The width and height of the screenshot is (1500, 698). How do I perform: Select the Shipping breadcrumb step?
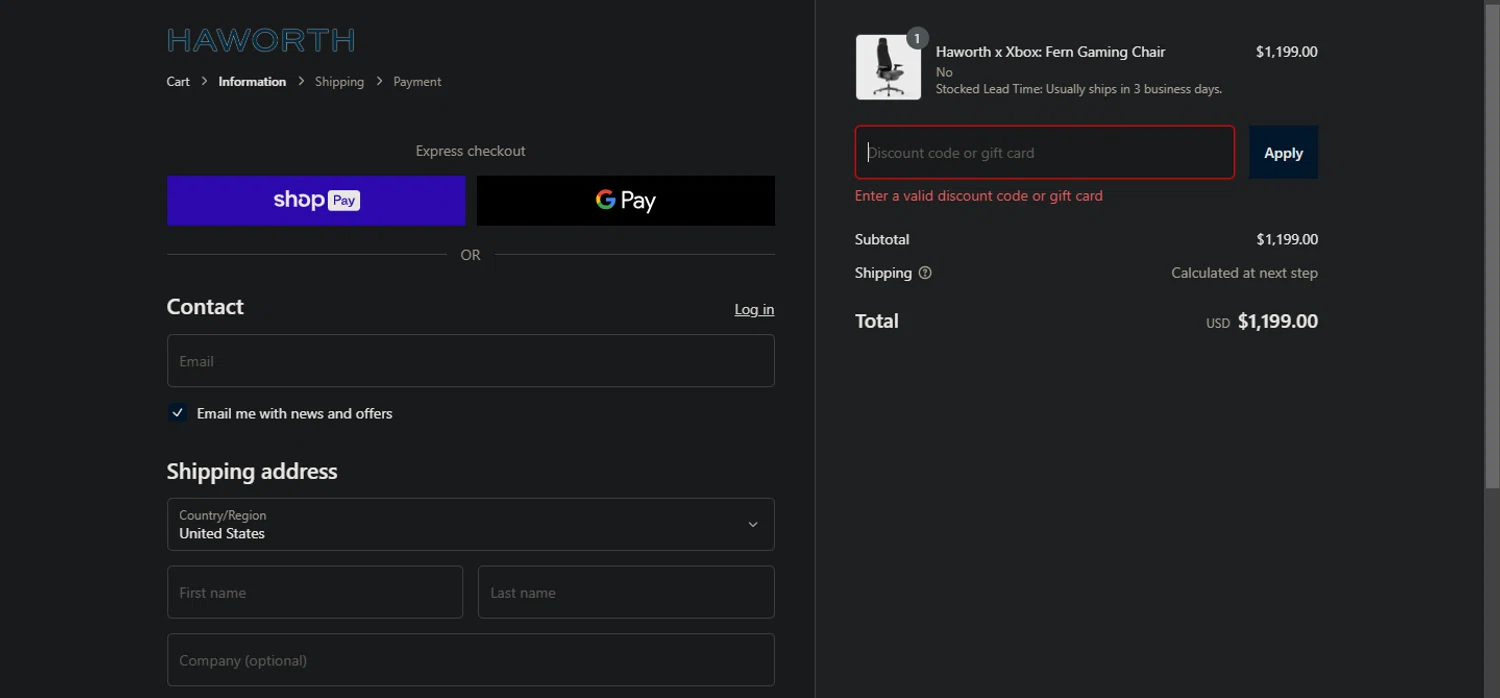[339, 82]
